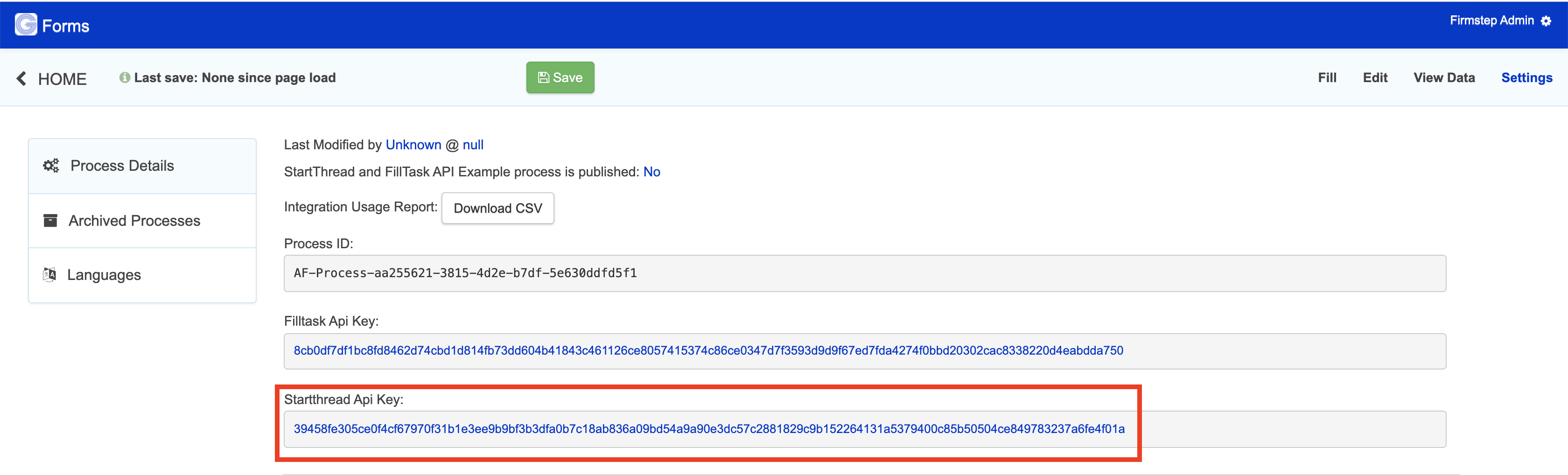Open Firmstep Admin menu
Viewport: 1568px width, 475px height.
coord(1491,21)
